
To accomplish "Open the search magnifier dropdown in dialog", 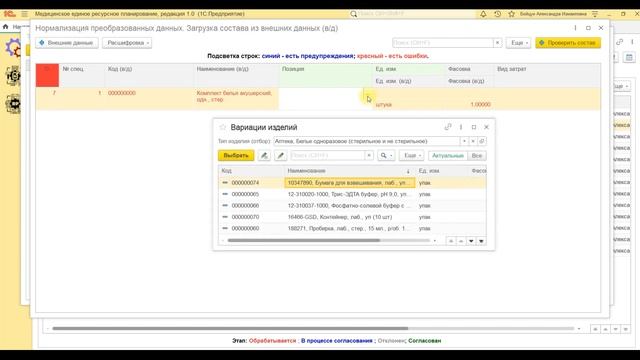I will click(x=386, y=156).
